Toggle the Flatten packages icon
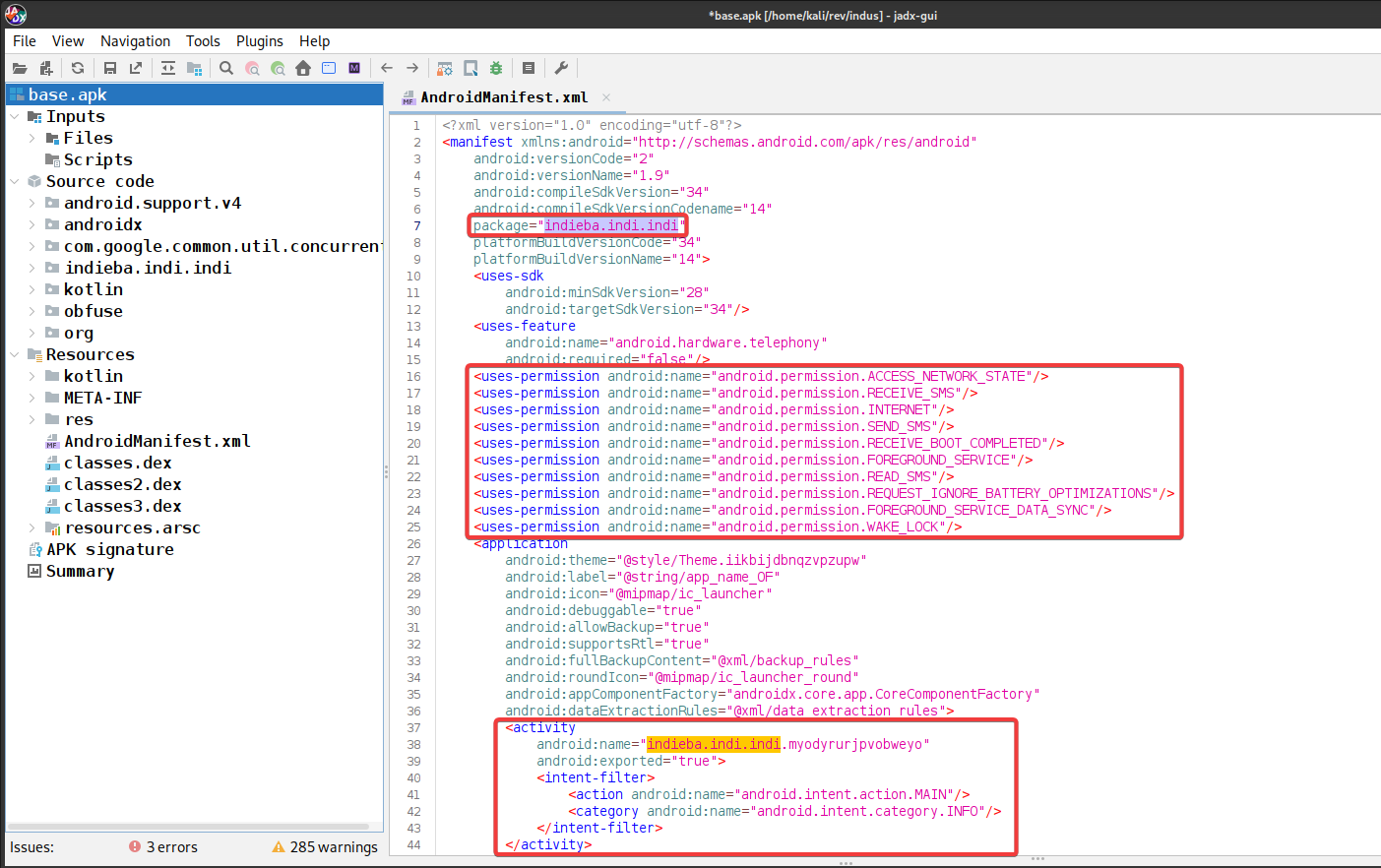 tap(194, 68)
